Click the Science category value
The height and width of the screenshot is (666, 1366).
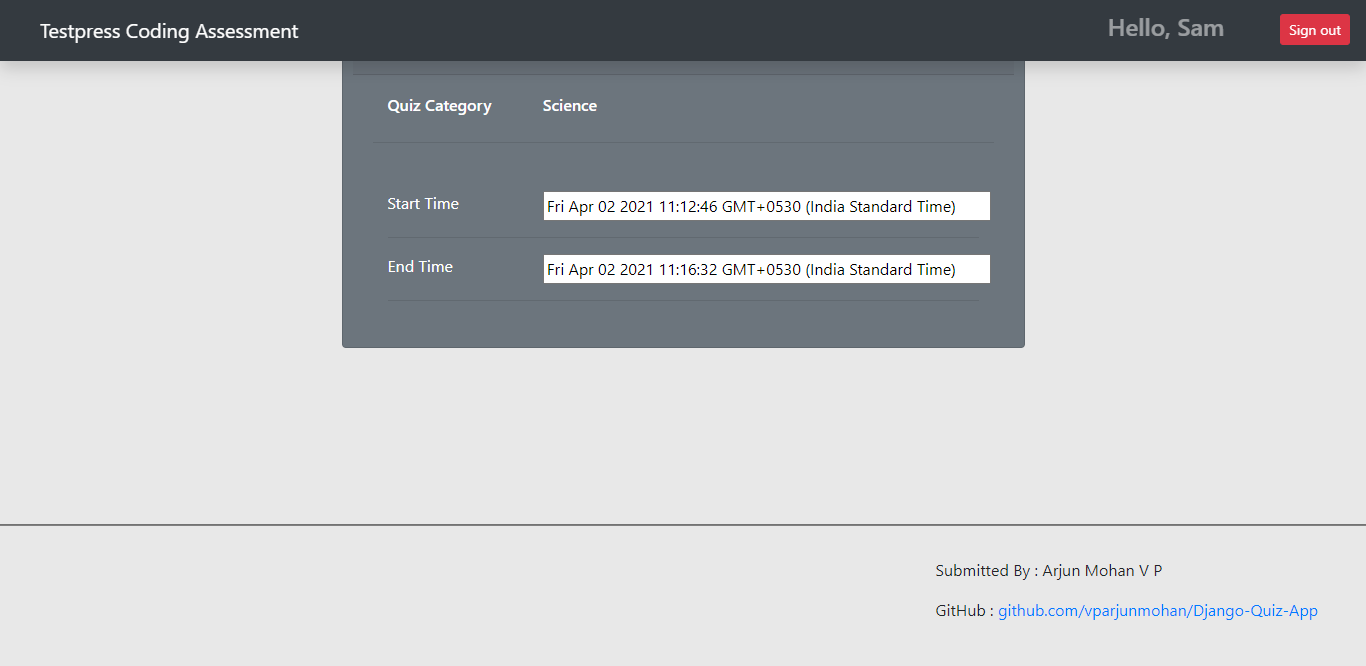(569, 105)
